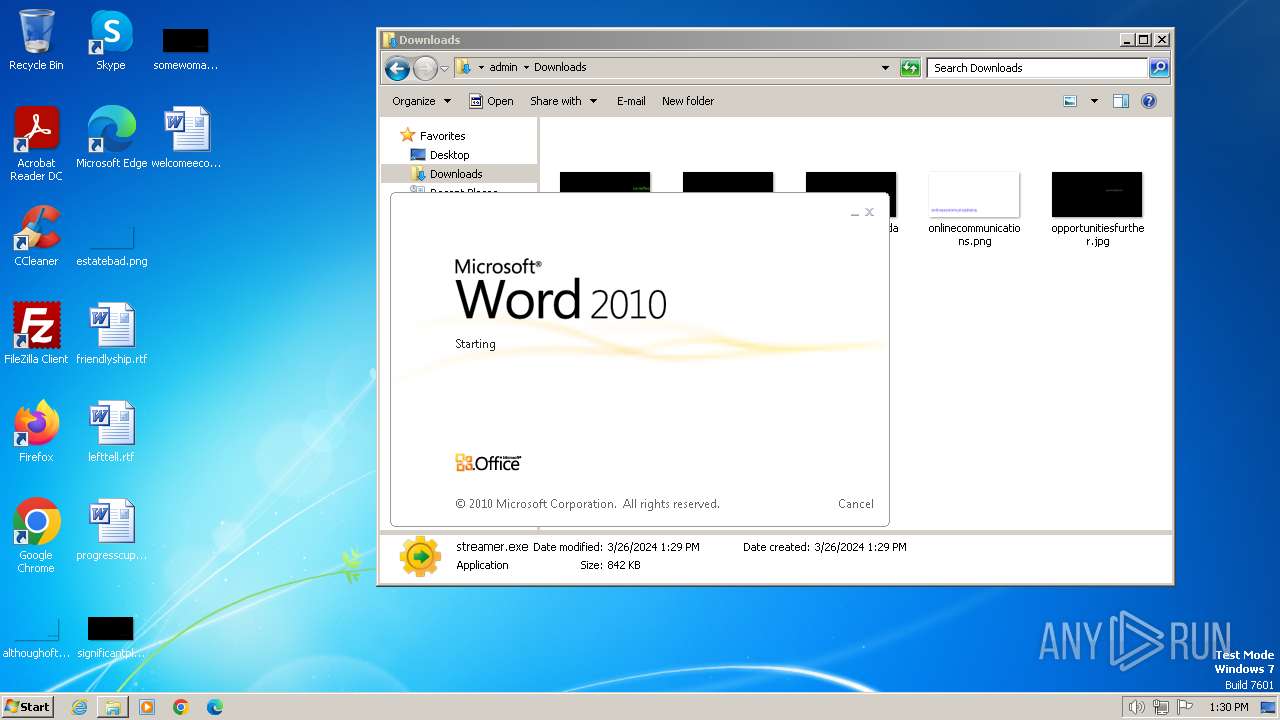The width and height of the screenshot is (1280, 720).
Task: Open Windows Explorer taskbar button
Action: [x=113, y=707]
